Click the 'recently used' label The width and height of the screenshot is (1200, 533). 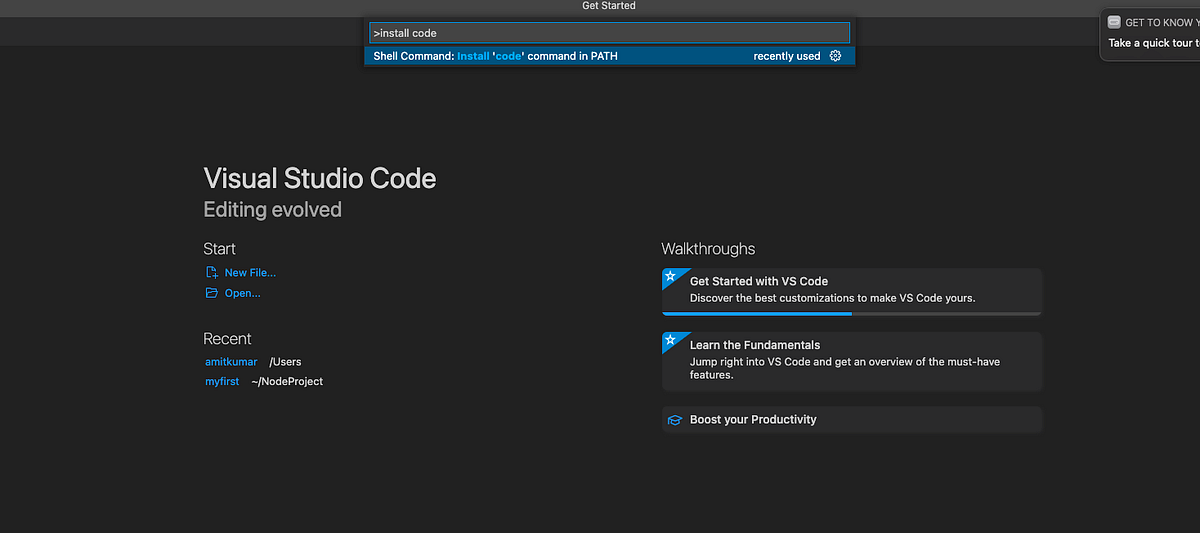coord(787,56)
